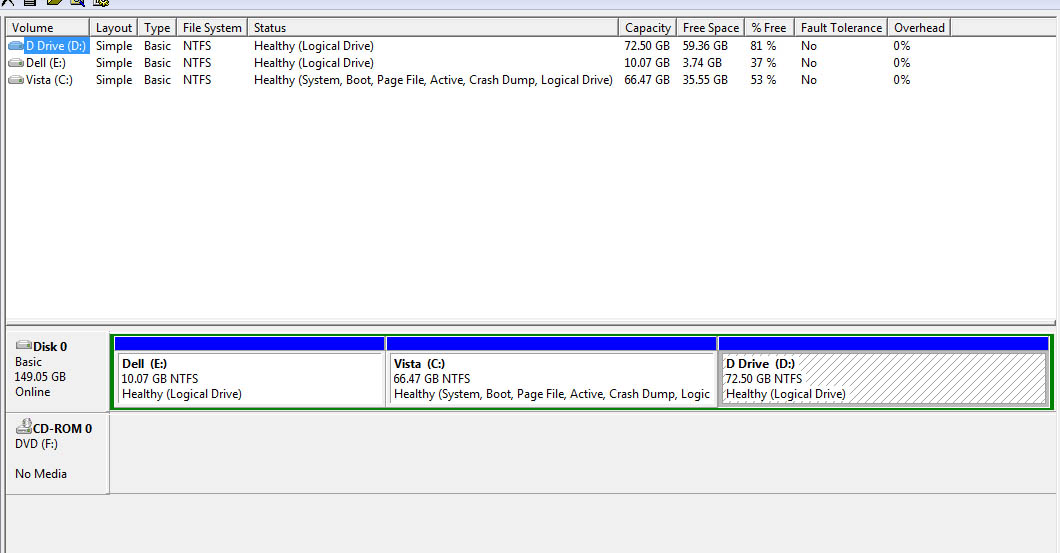Click the '66.47 GB' capacity cell

(647, 80)
